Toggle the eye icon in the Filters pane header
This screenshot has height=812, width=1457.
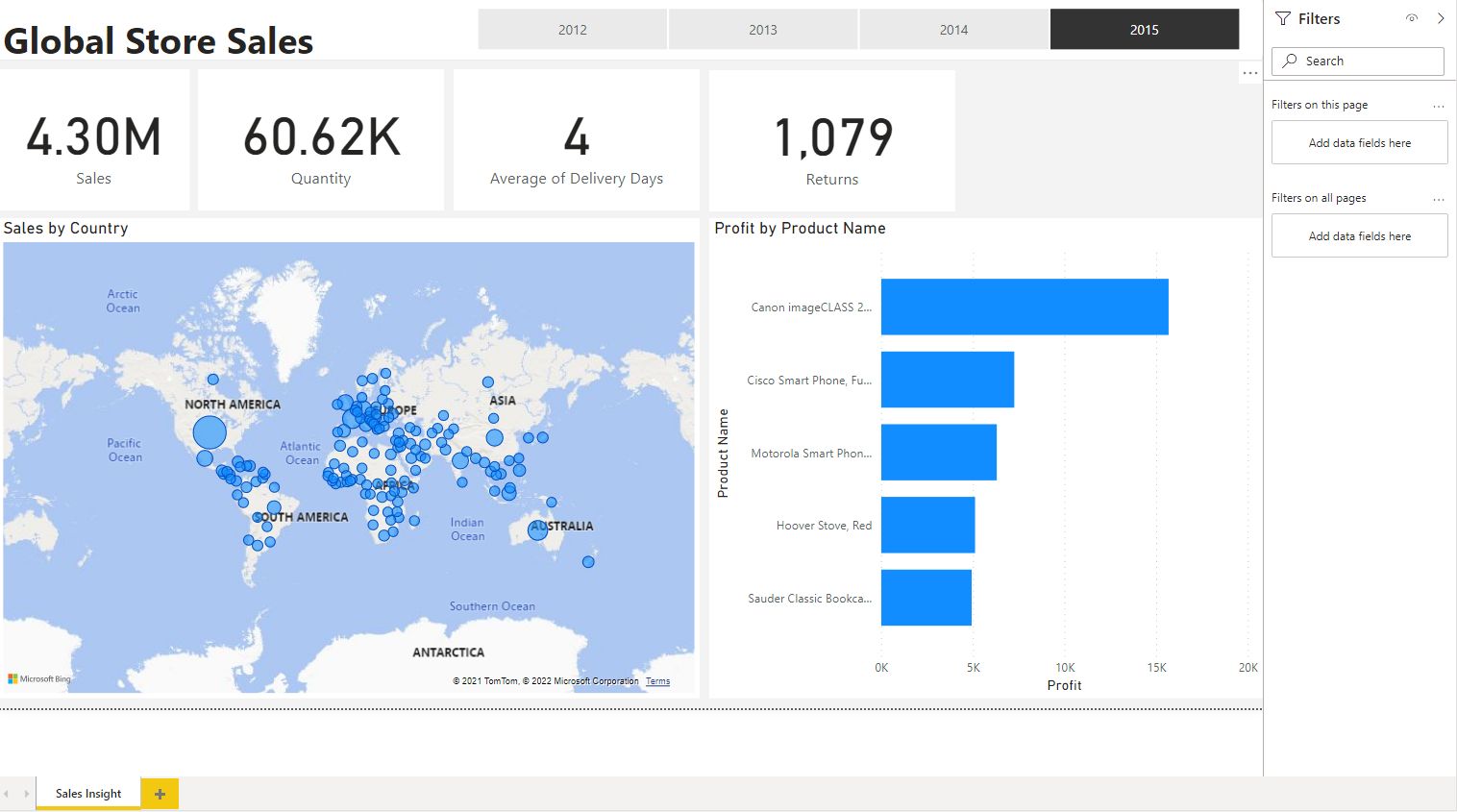[1411, 17]
